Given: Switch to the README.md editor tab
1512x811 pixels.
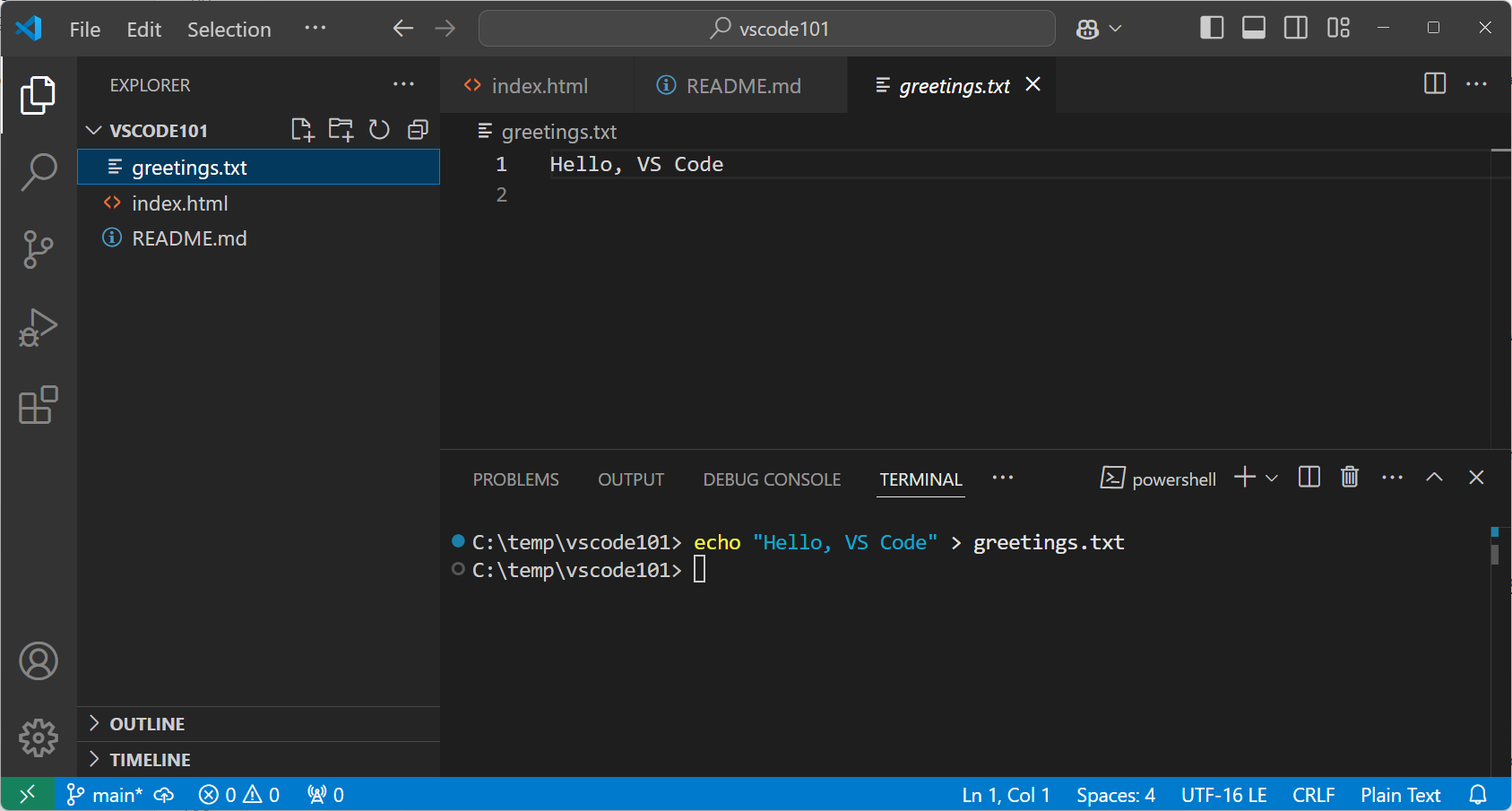Looking at the screenshot, I should (740, 85).
